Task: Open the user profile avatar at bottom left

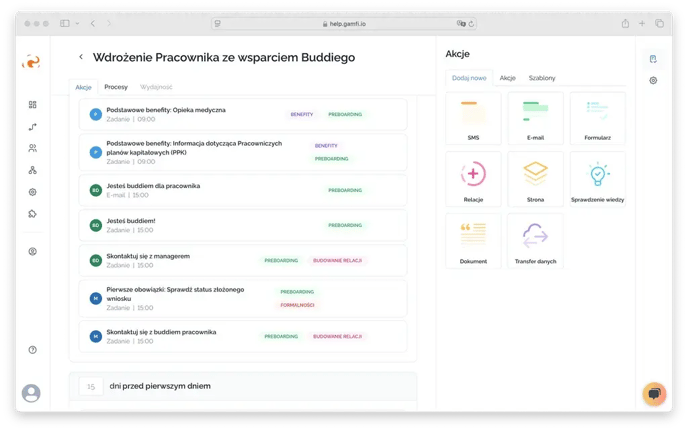Action: point(32,393)
